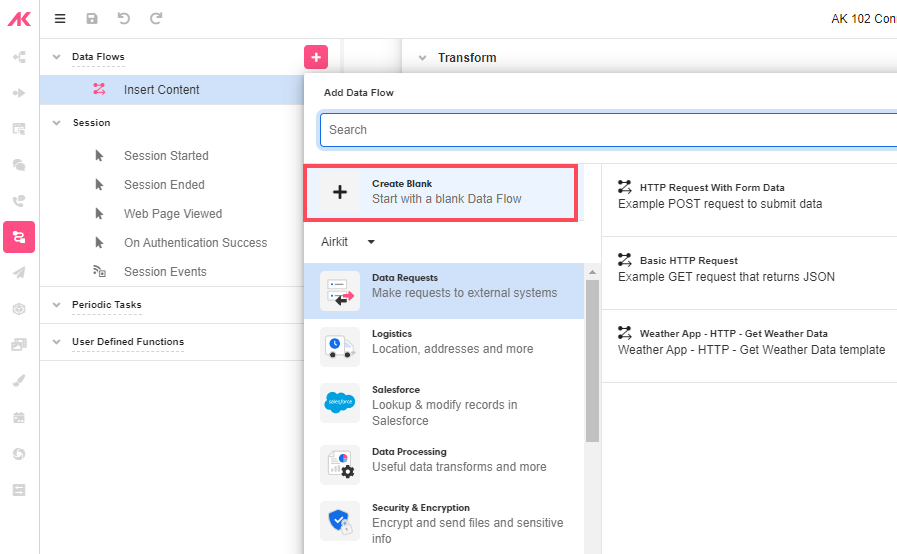Viewport: 897px width, 554px height.
Task: Click the category list scrollbar thumb
Action: [x=593, y=361]
